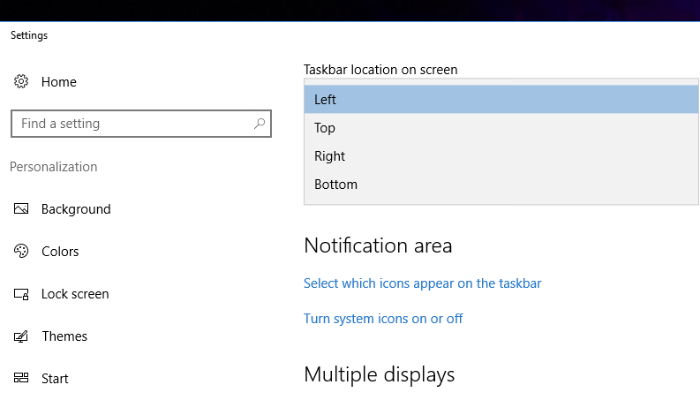Choose Top as taskbar location
Screen dimensions: 700x400
click(x=501, y=128)
